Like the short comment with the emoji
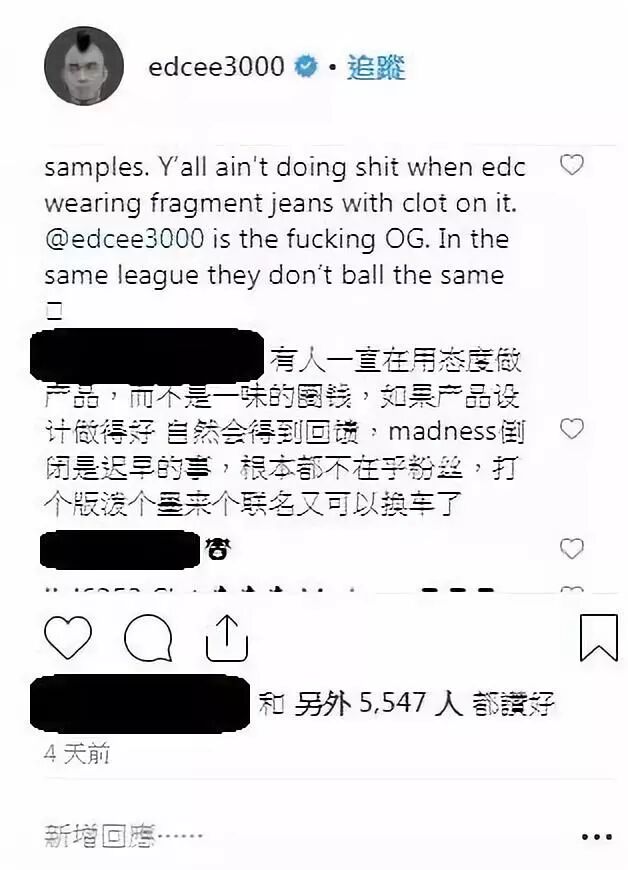628x870 pixels. point(571,549)
